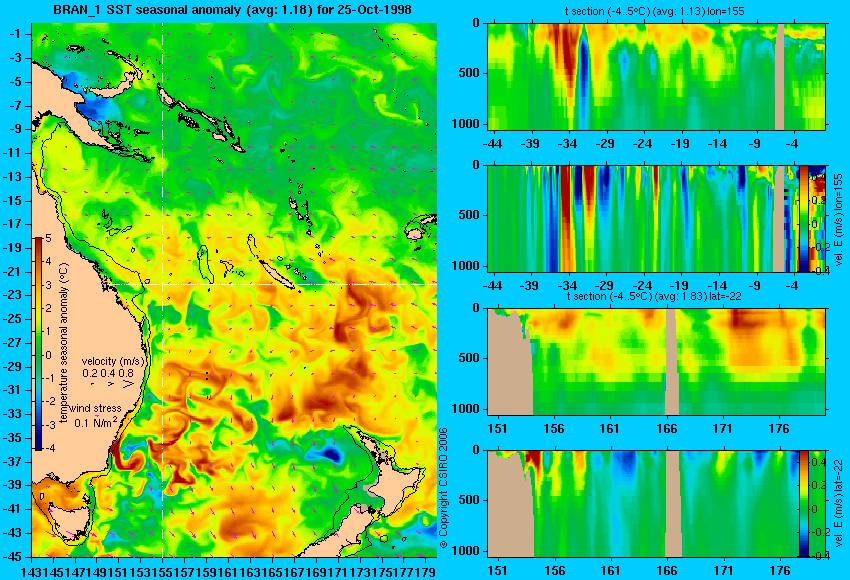The image size is (850, 580).
Task: Click the '0' tick on the temperature colorbar
Action: click(x=48, y=355)
